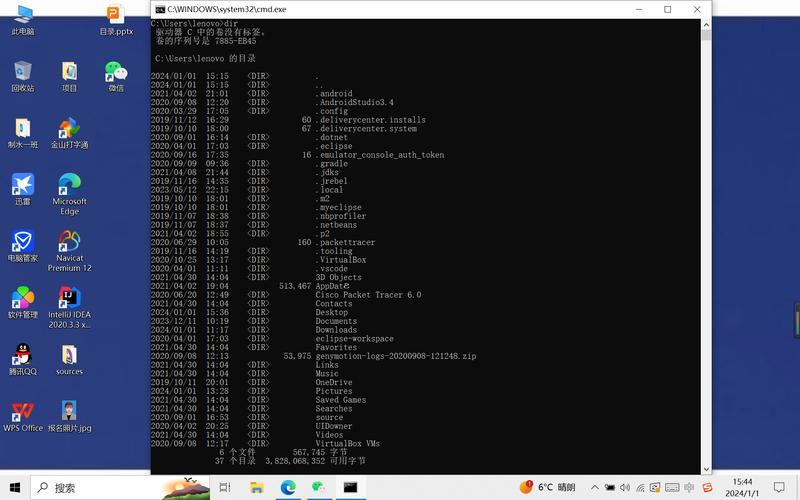Select the 制水一班 desktop icon

[x=23, y=133]
